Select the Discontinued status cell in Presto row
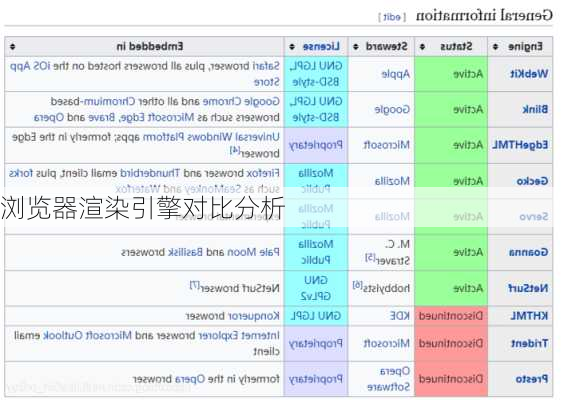Image resolution: width=564 pixels, height=400 pixels. click(x=451, y=379)
